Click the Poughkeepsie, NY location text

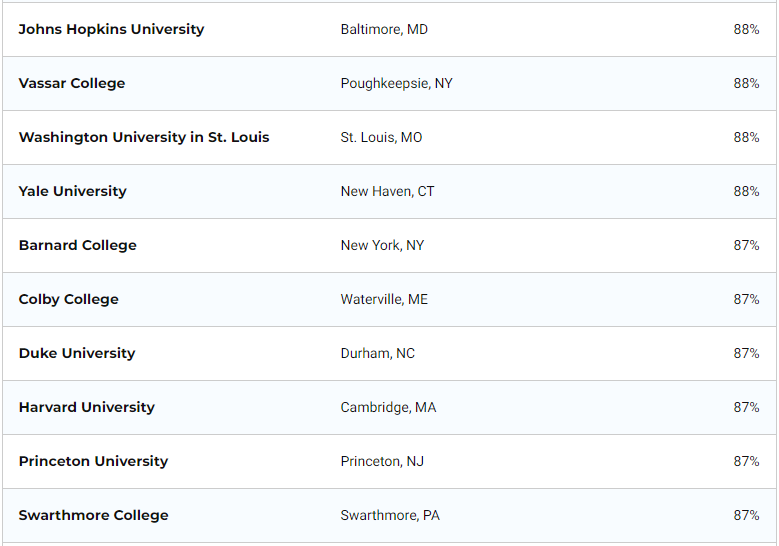396,83
